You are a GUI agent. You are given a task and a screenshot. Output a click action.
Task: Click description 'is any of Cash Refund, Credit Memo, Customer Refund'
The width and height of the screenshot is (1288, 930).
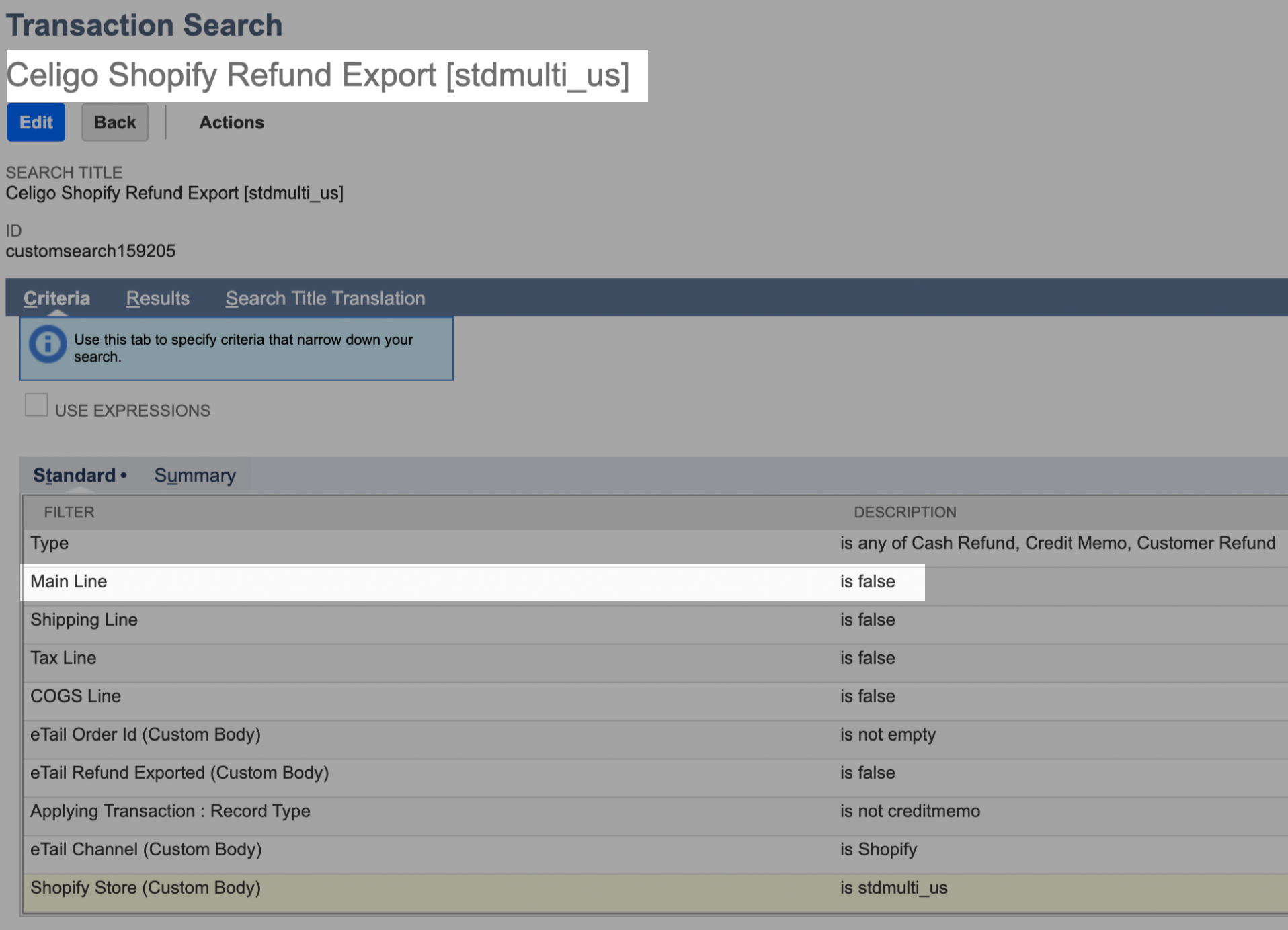(x=1057, y=543)
